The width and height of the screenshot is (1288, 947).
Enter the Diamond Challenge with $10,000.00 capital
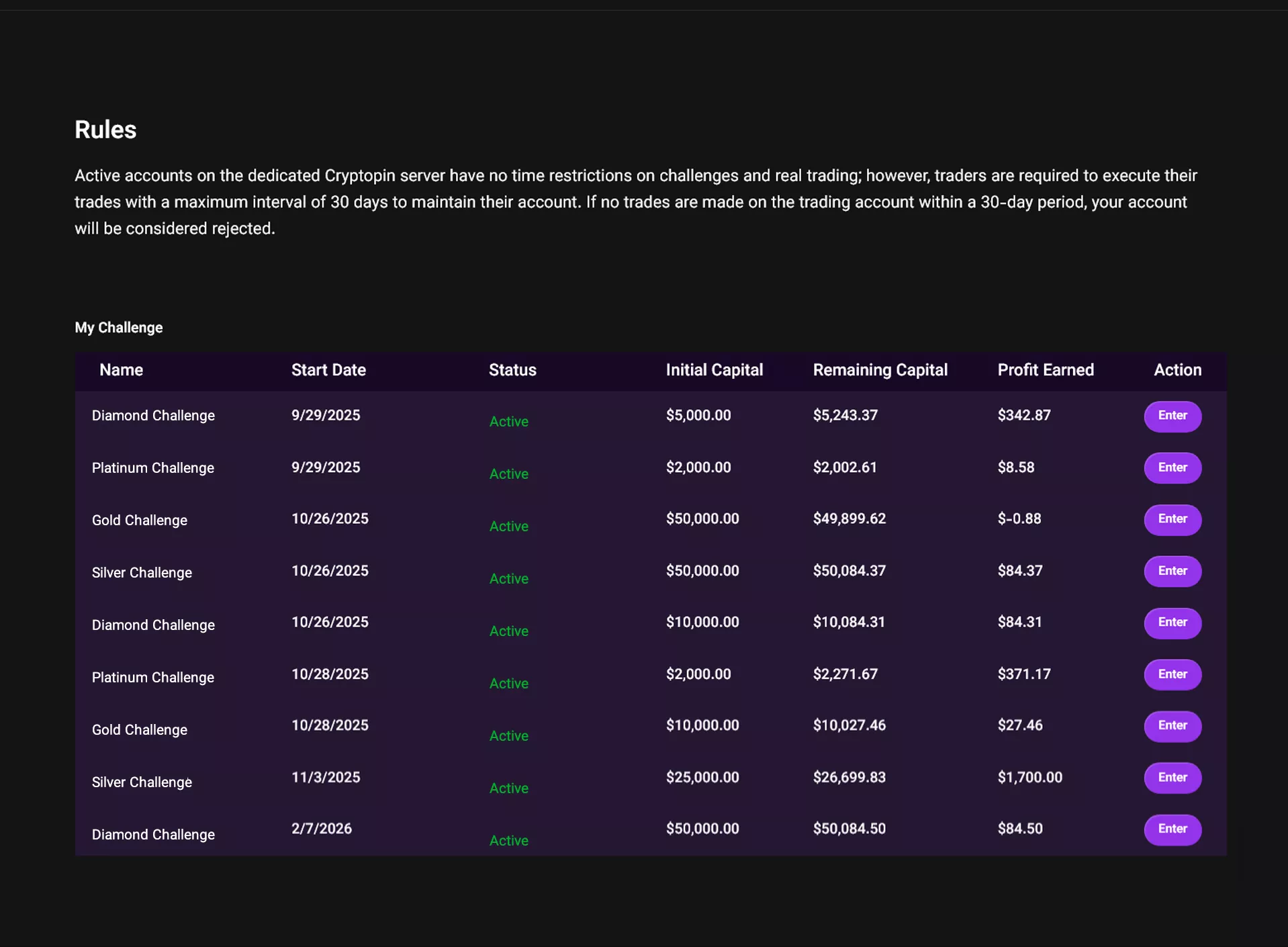click(x=1172, y=623)
